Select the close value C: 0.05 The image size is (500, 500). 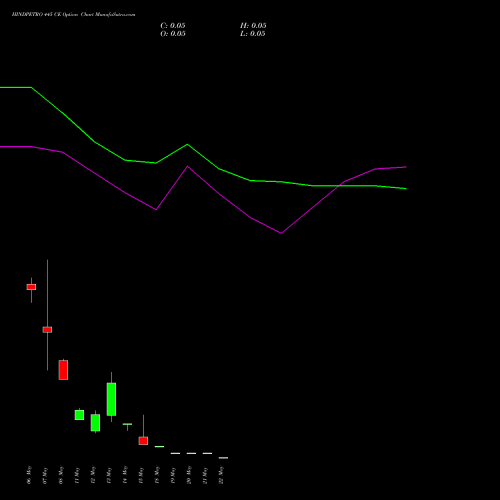(x=173, y=26)
